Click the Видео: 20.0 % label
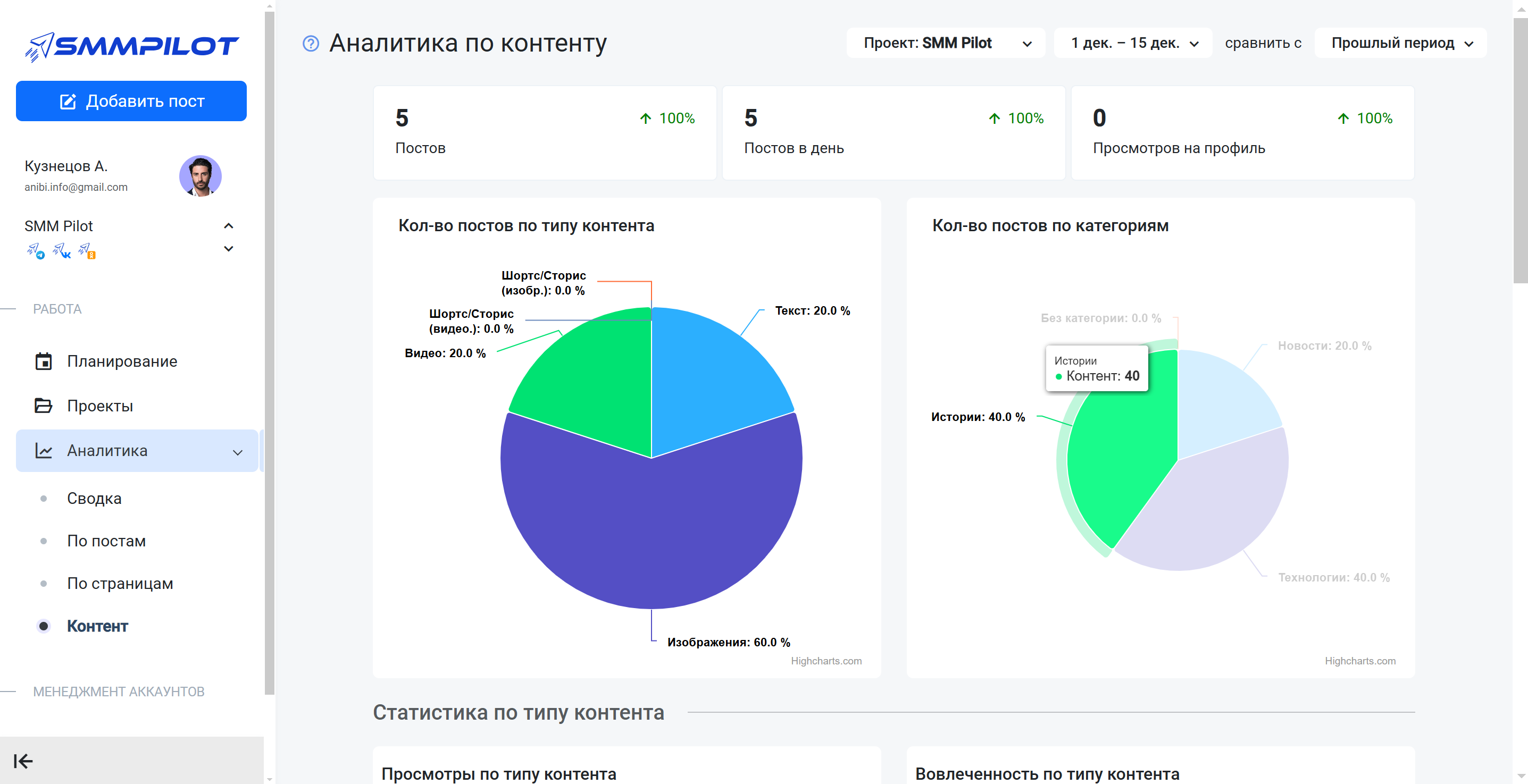 (445, 353)
